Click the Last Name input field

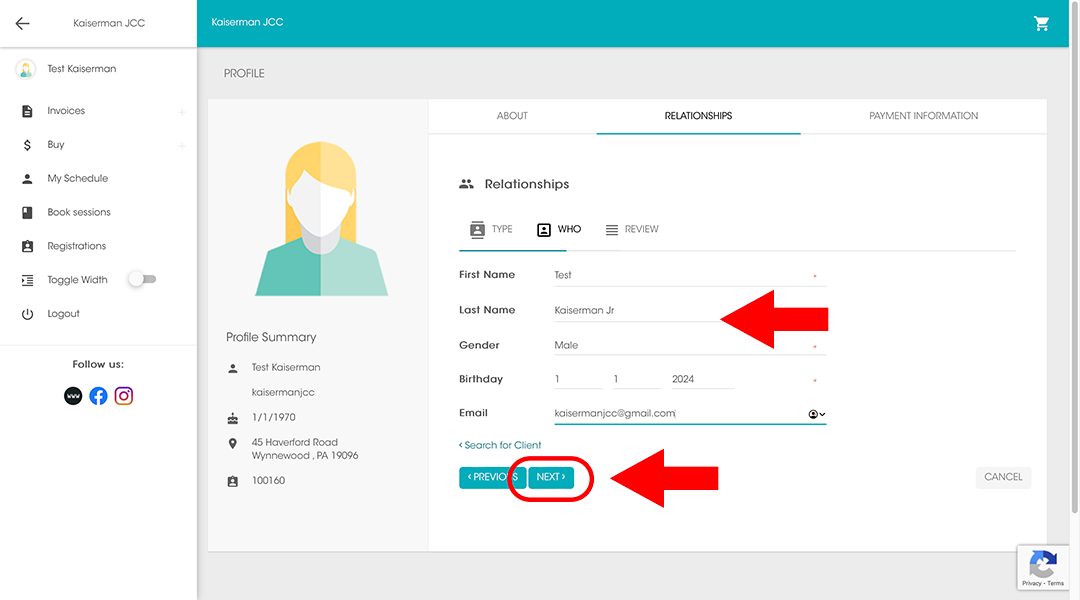[x=636, y=311]
